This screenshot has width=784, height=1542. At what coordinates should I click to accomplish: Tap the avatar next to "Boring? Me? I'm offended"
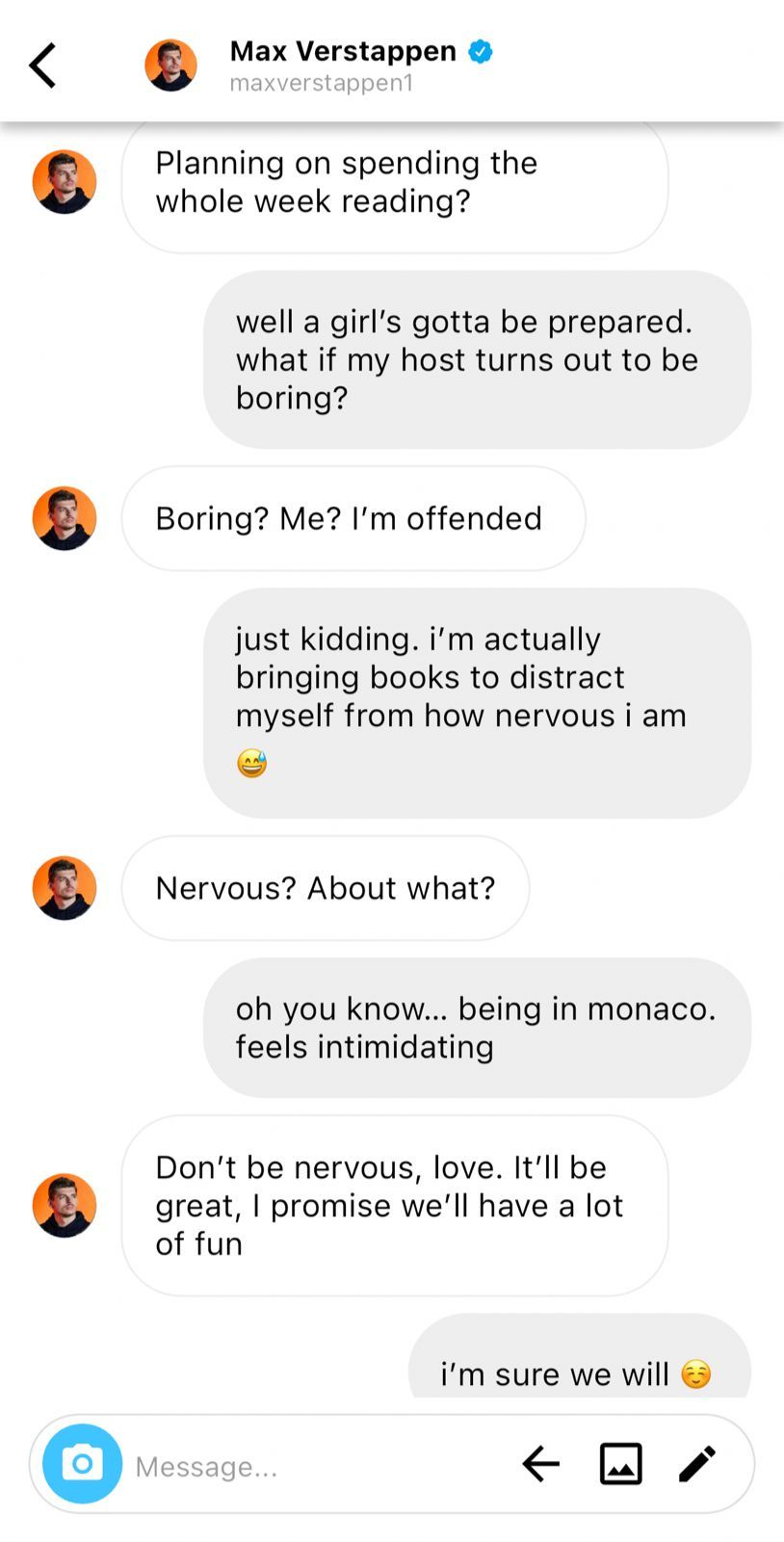(x=65, y=518)
